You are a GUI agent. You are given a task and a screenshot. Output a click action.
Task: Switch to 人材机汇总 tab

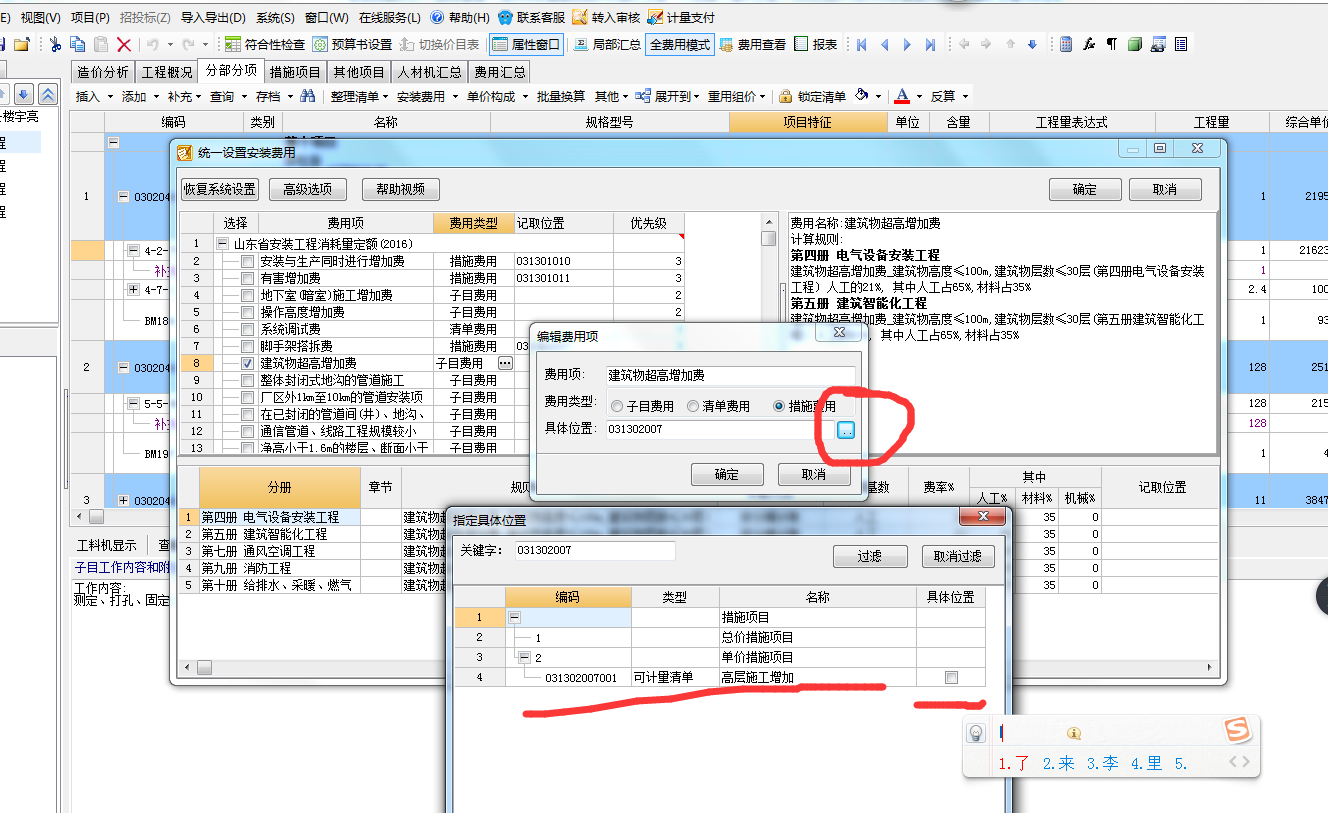click(429, 72)
